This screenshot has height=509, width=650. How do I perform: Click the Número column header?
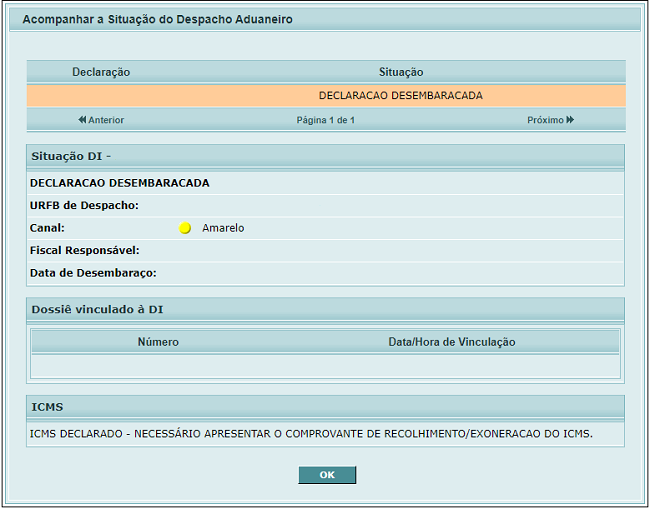[158, 342]
